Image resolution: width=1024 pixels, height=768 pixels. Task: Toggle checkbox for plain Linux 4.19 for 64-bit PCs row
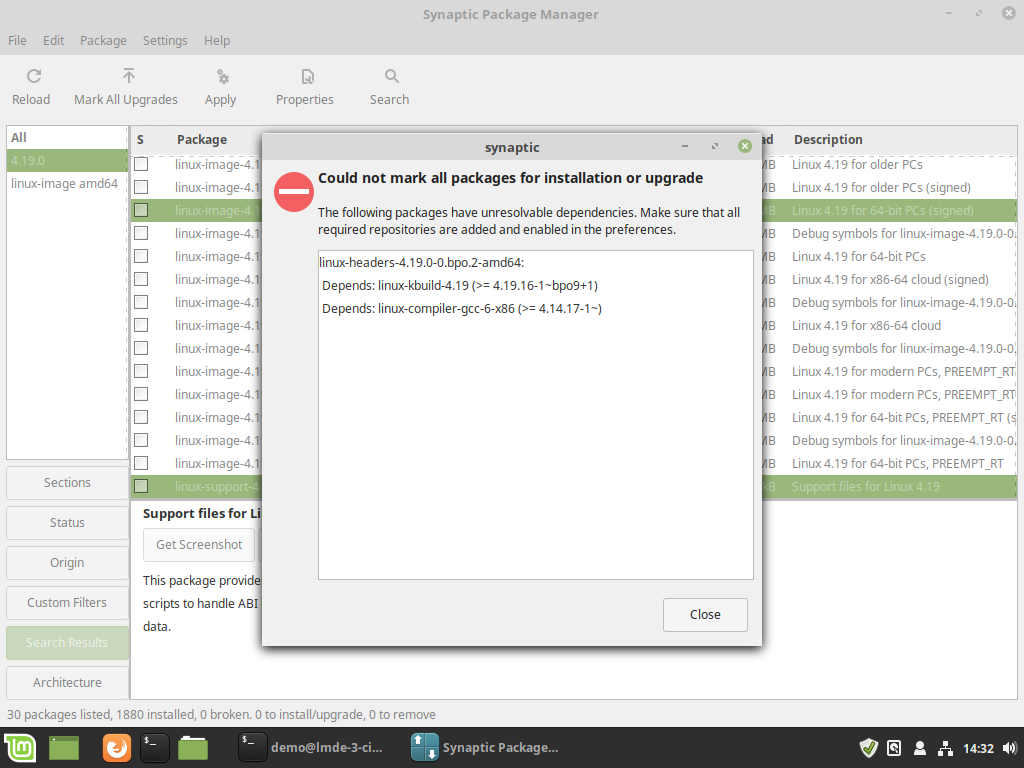tap(141, 256)
